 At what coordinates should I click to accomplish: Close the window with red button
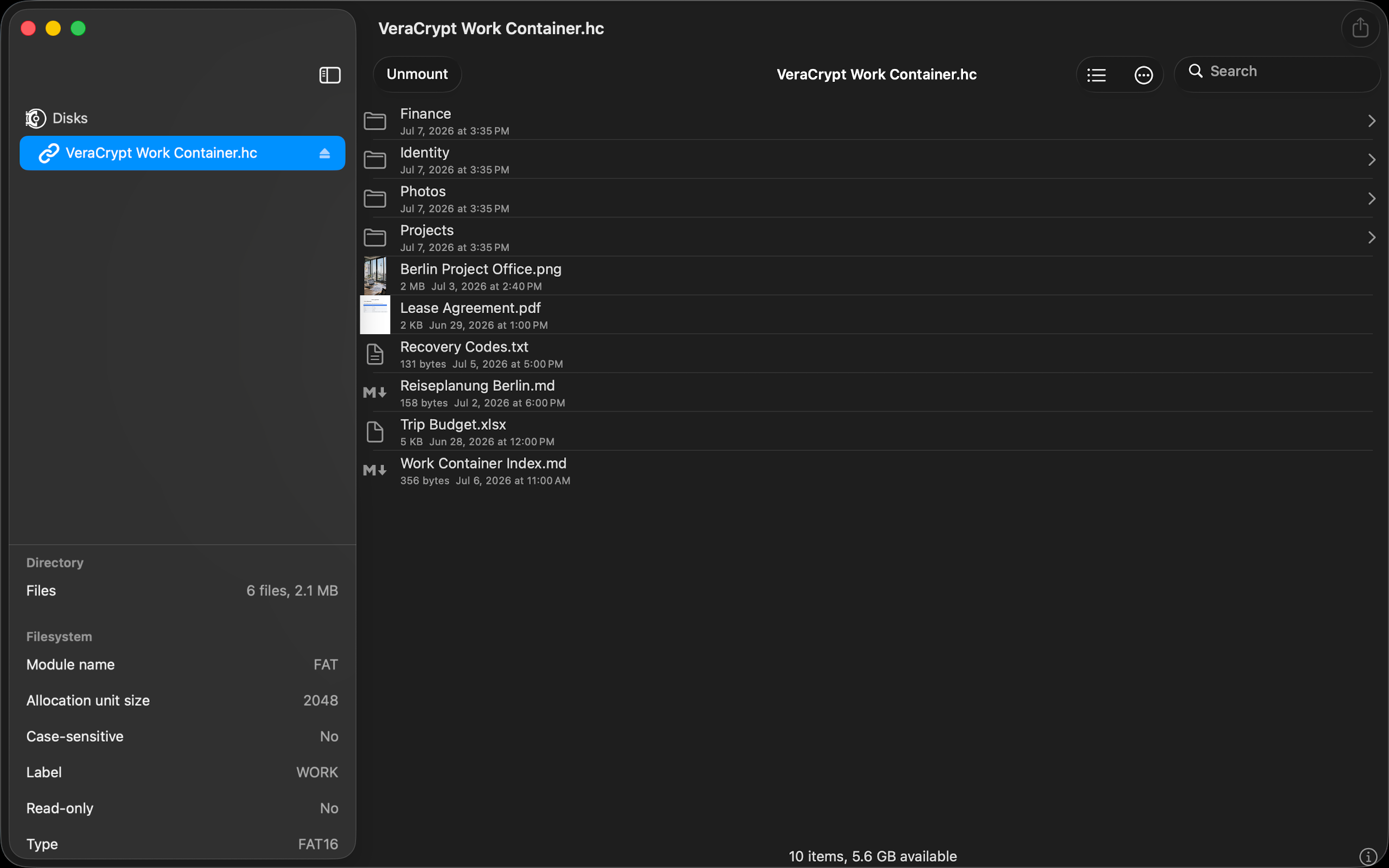[x=28, y=28]
